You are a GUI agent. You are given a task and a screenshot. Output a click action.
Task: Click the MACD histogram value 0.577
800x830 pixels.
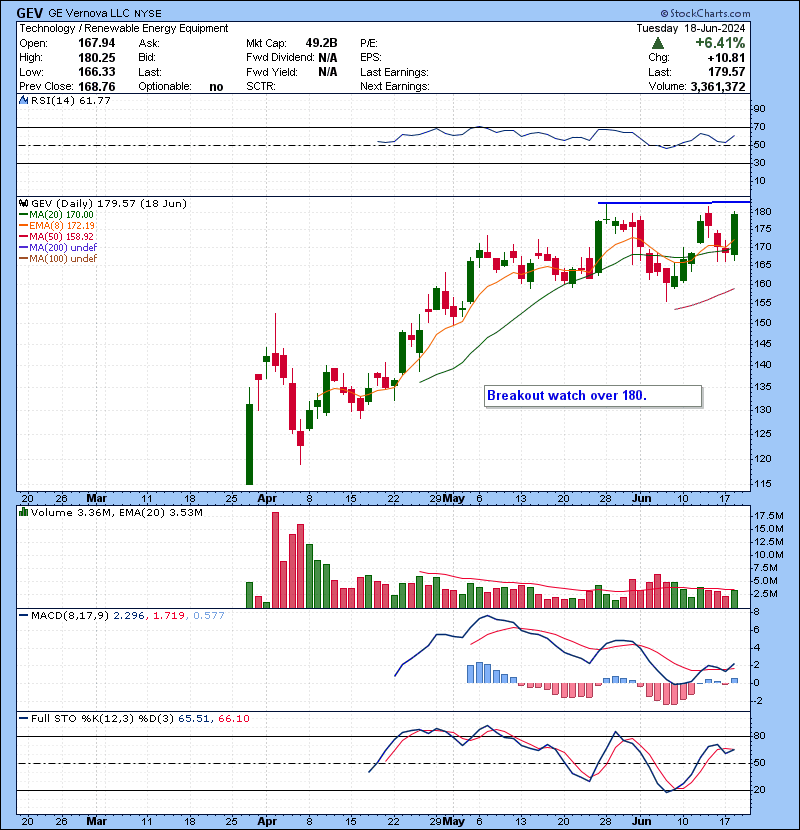point(209,616)
